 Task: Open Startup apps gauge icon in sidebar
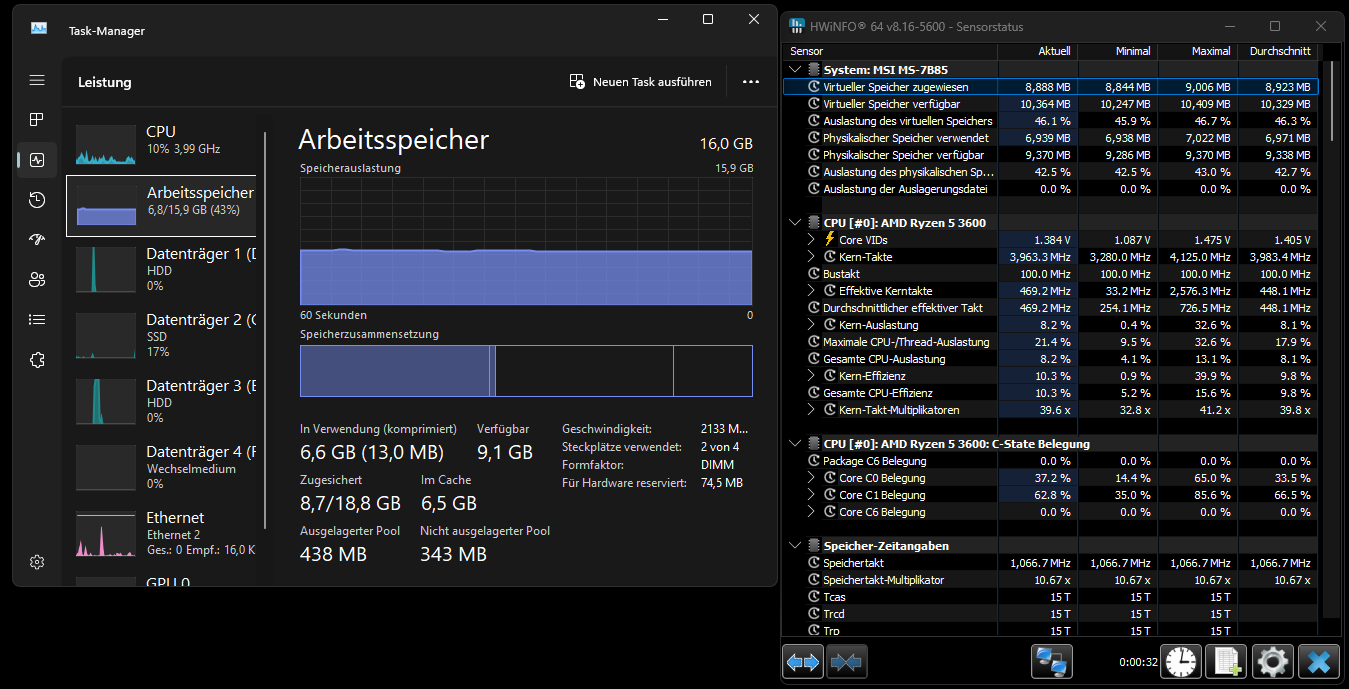click(37, 240)
